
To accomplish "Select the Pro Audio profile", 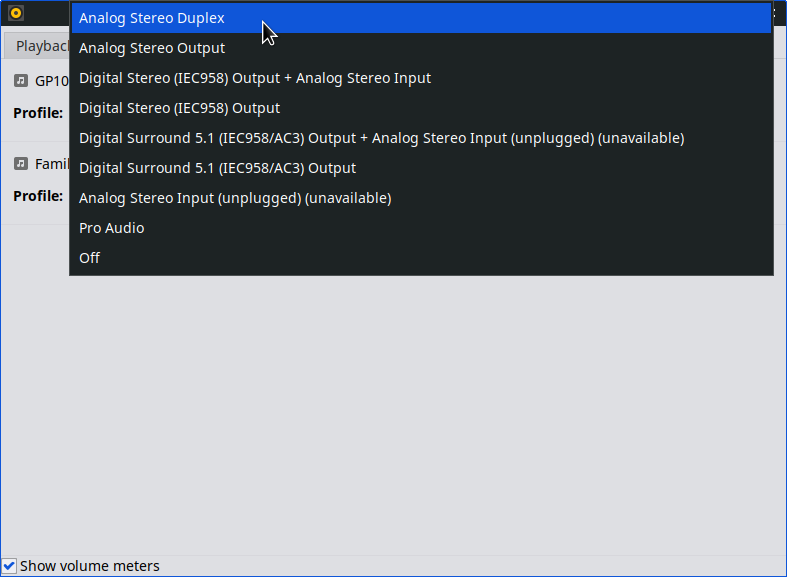I will click(x=111, y=228).
